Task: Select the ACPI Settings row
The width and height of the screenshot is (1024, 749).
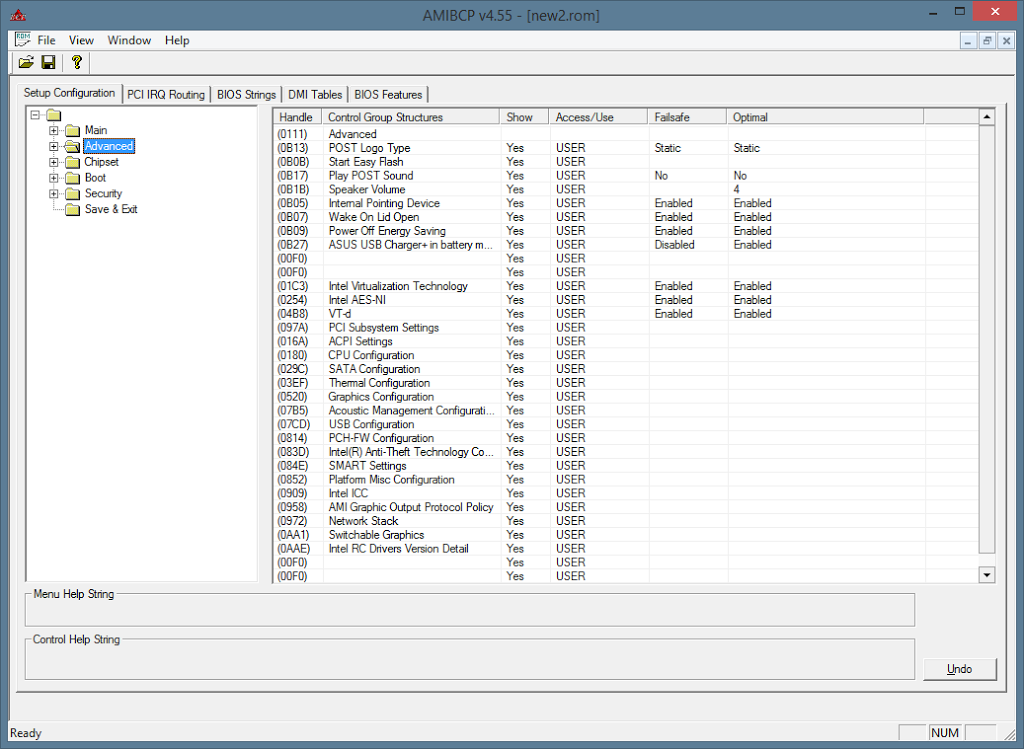Action: [626, 341]
